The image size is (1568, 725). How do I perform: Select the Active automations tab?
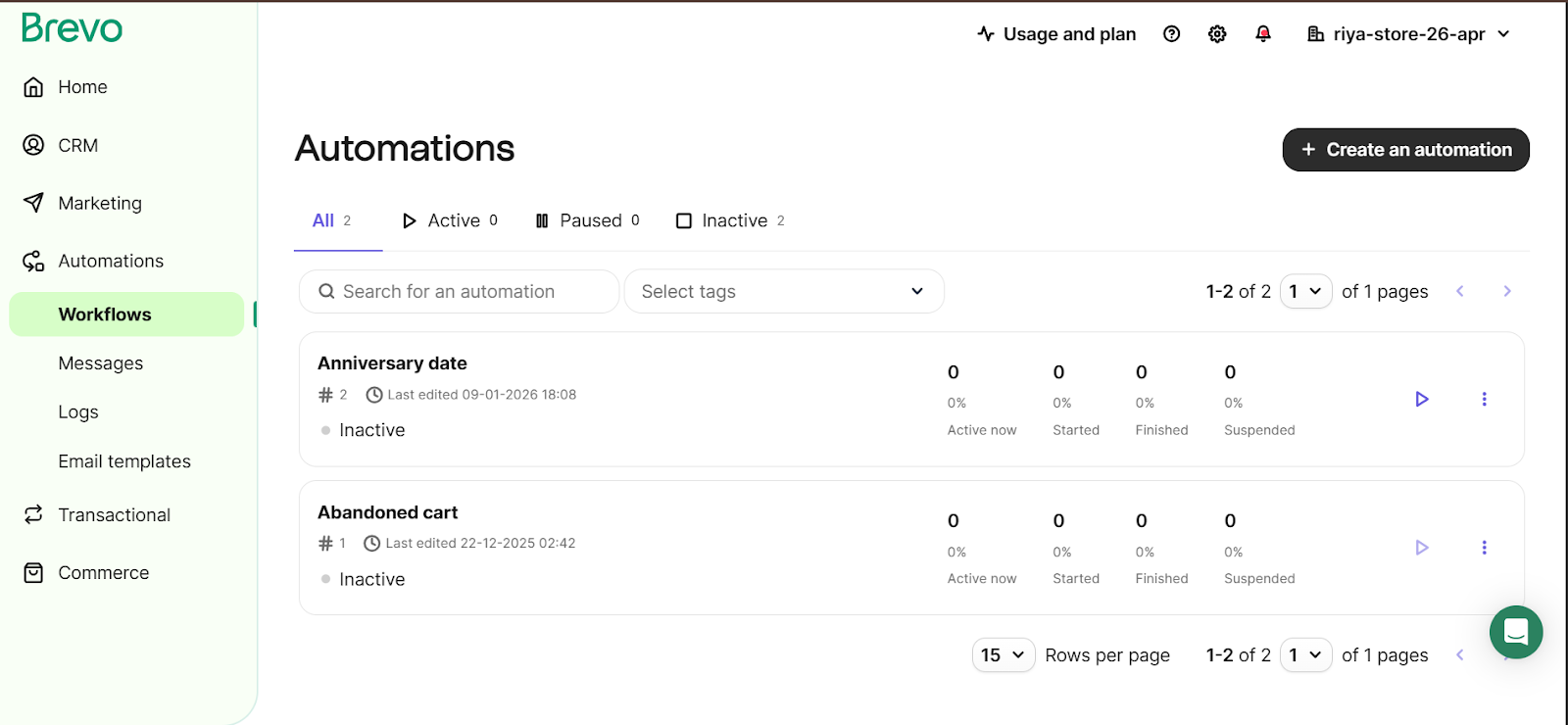(450, 220)
